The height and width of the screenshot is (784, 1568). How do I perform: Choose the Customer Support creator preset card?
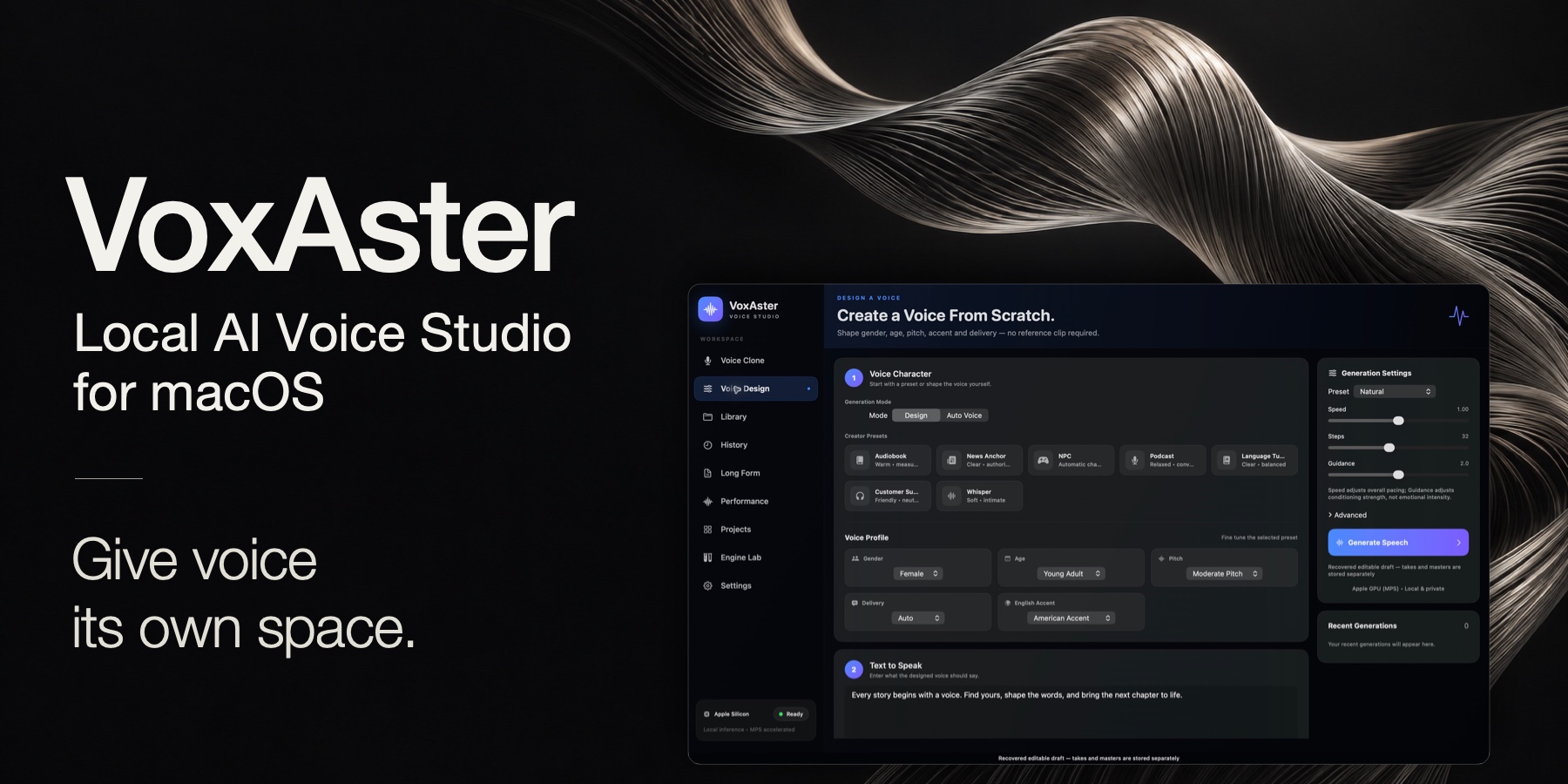888,496
